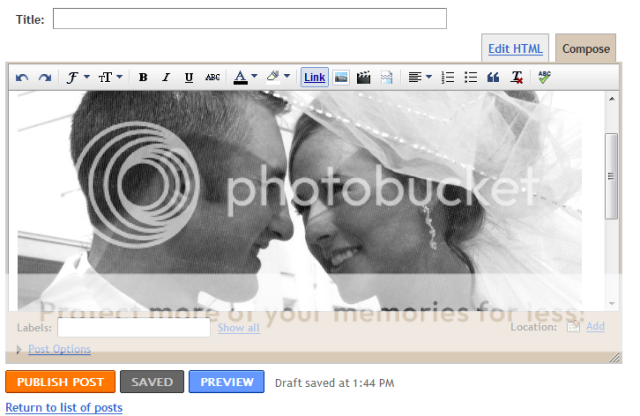Click the Show all labels link
The width and height of the screenshot is (640, 416).
click(238, 328)
